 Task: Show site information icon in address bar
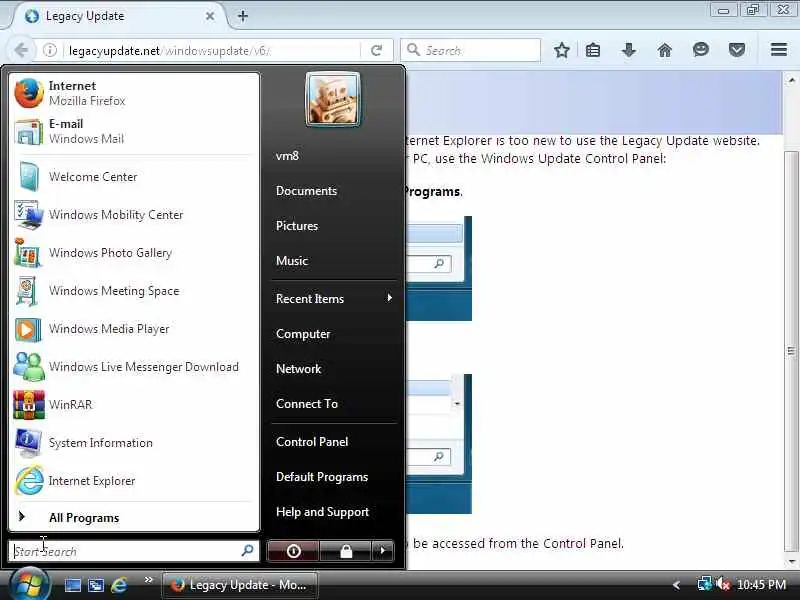[x=50, y=50]
